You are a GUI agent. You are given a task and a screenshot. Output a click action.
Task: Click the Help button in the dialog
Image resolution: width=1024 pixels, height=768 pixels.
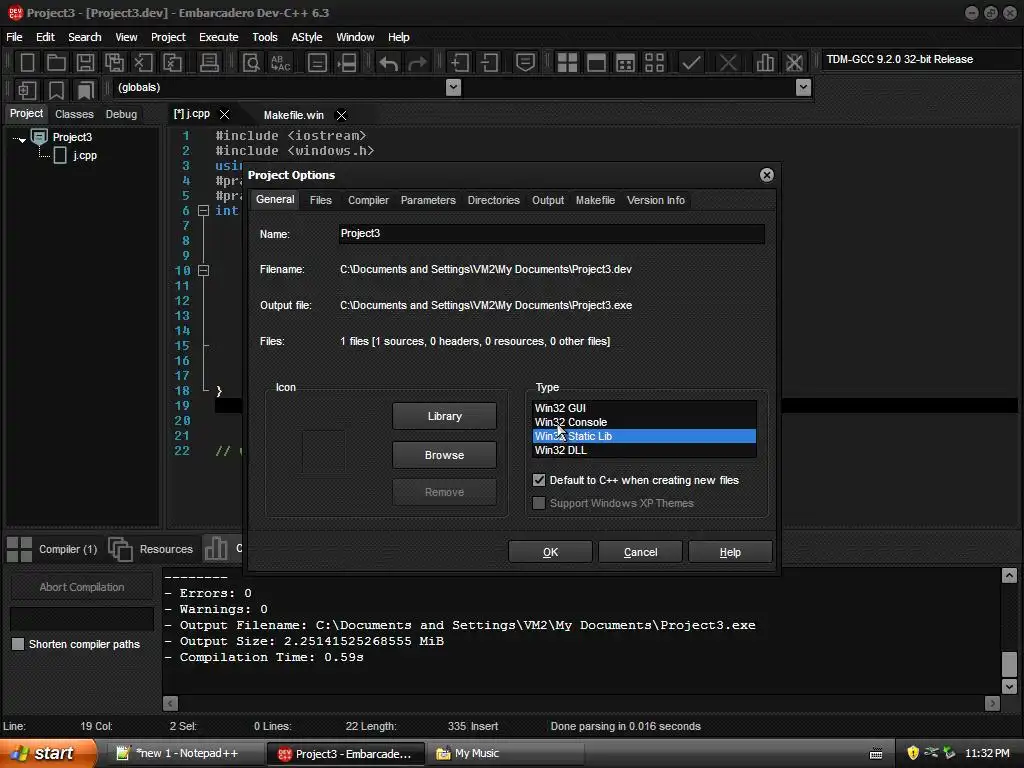[x=730, y=552]
